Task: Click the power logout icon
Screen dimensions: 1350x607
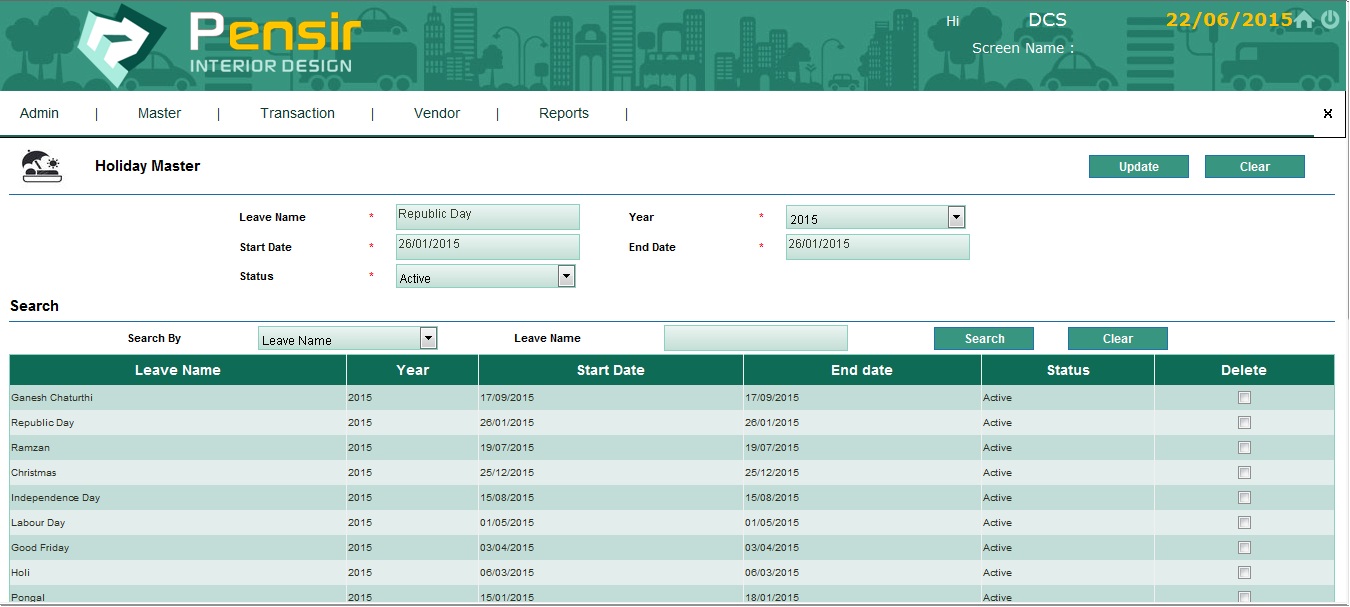Action: tap(1330, 20)
